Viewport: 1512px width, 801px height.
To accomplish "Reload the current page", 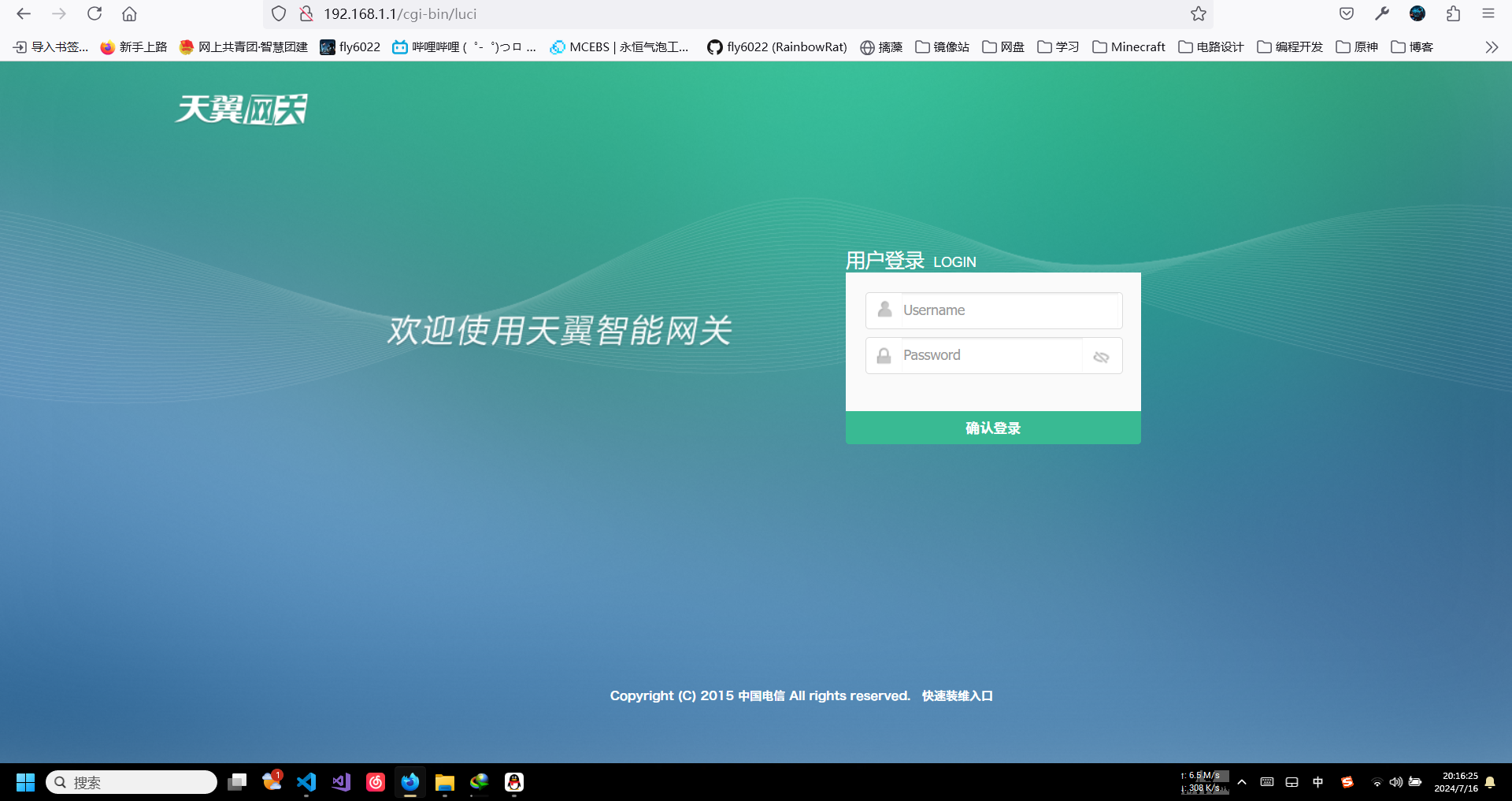I will [x=94, y=13].
